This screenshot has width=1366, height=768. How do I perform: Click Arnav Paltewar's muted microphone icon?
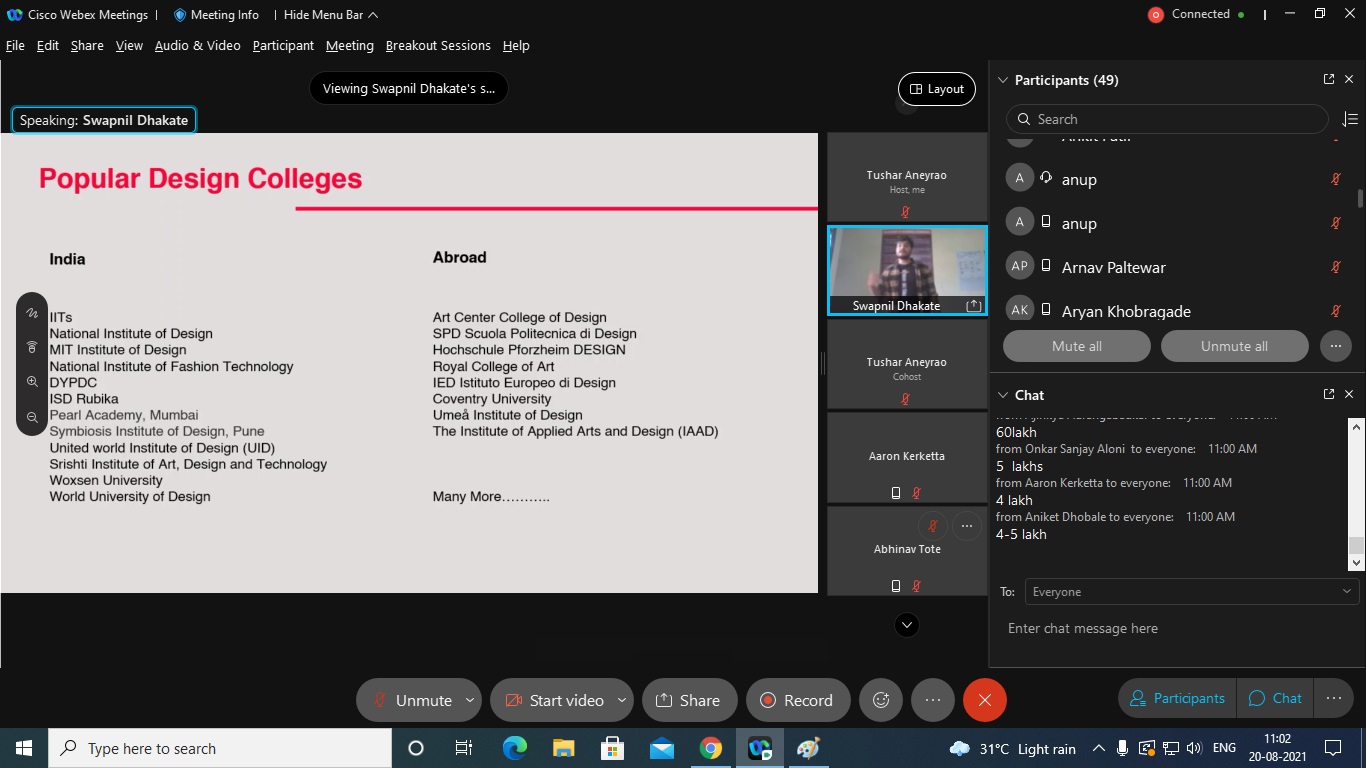1335,267
